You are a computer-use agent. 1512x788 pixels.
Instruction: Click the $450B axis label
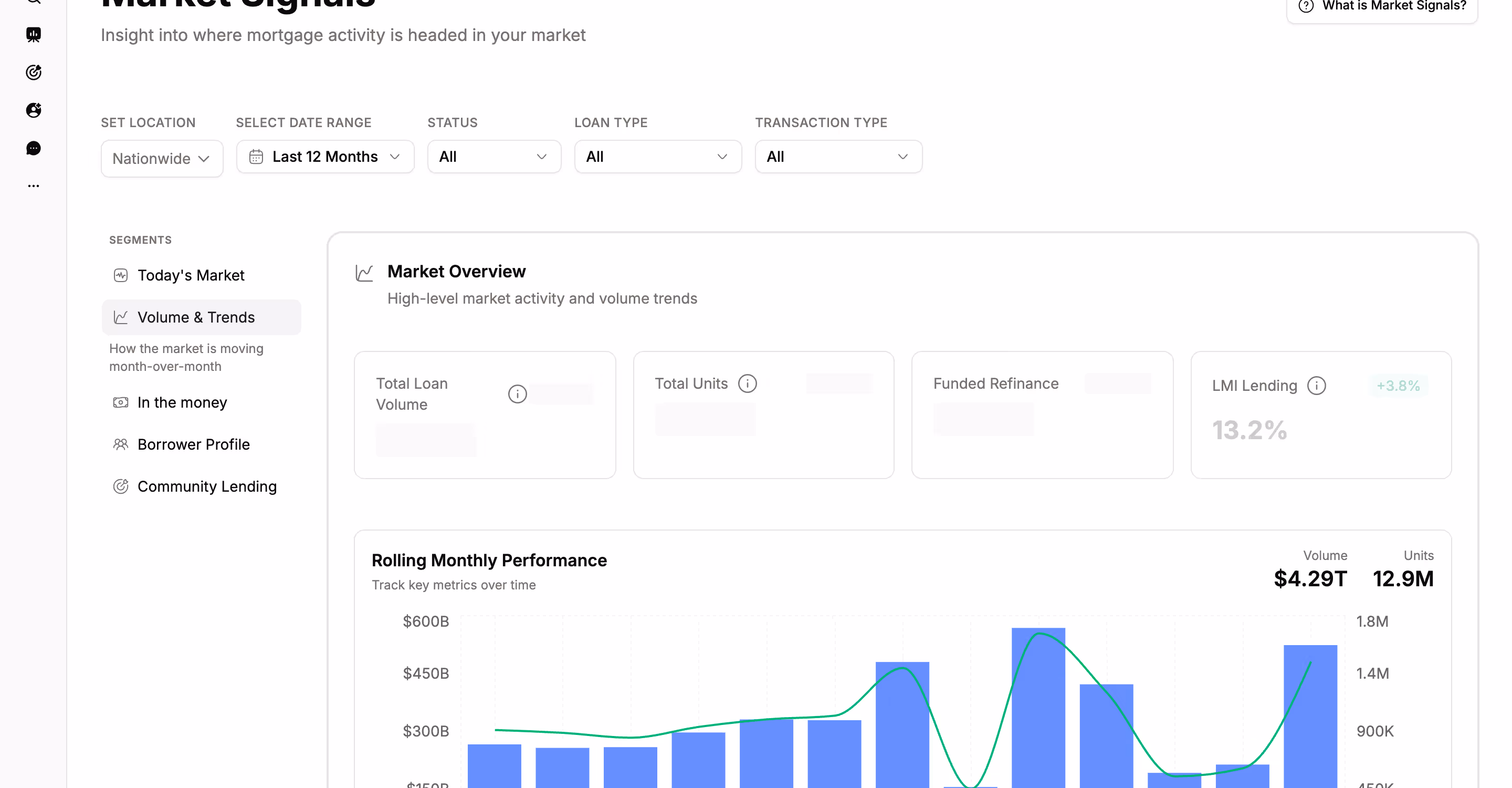[x=426, y=673]
